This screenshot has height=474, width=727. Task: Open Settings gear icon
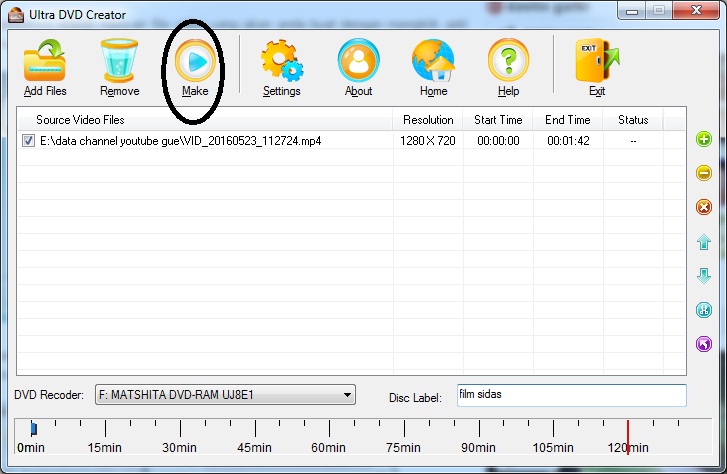[281, 59]
